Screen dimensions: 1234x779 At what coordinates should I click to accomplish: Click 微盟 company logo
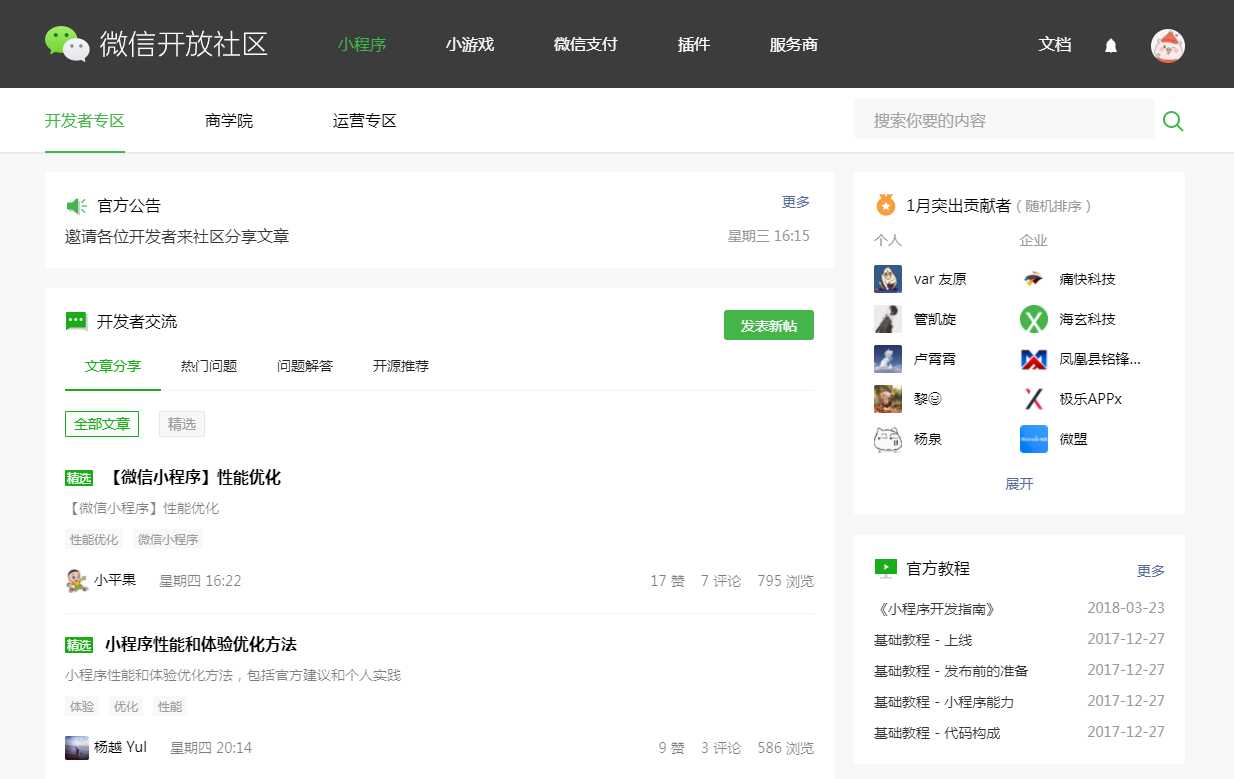point(1034,439)
